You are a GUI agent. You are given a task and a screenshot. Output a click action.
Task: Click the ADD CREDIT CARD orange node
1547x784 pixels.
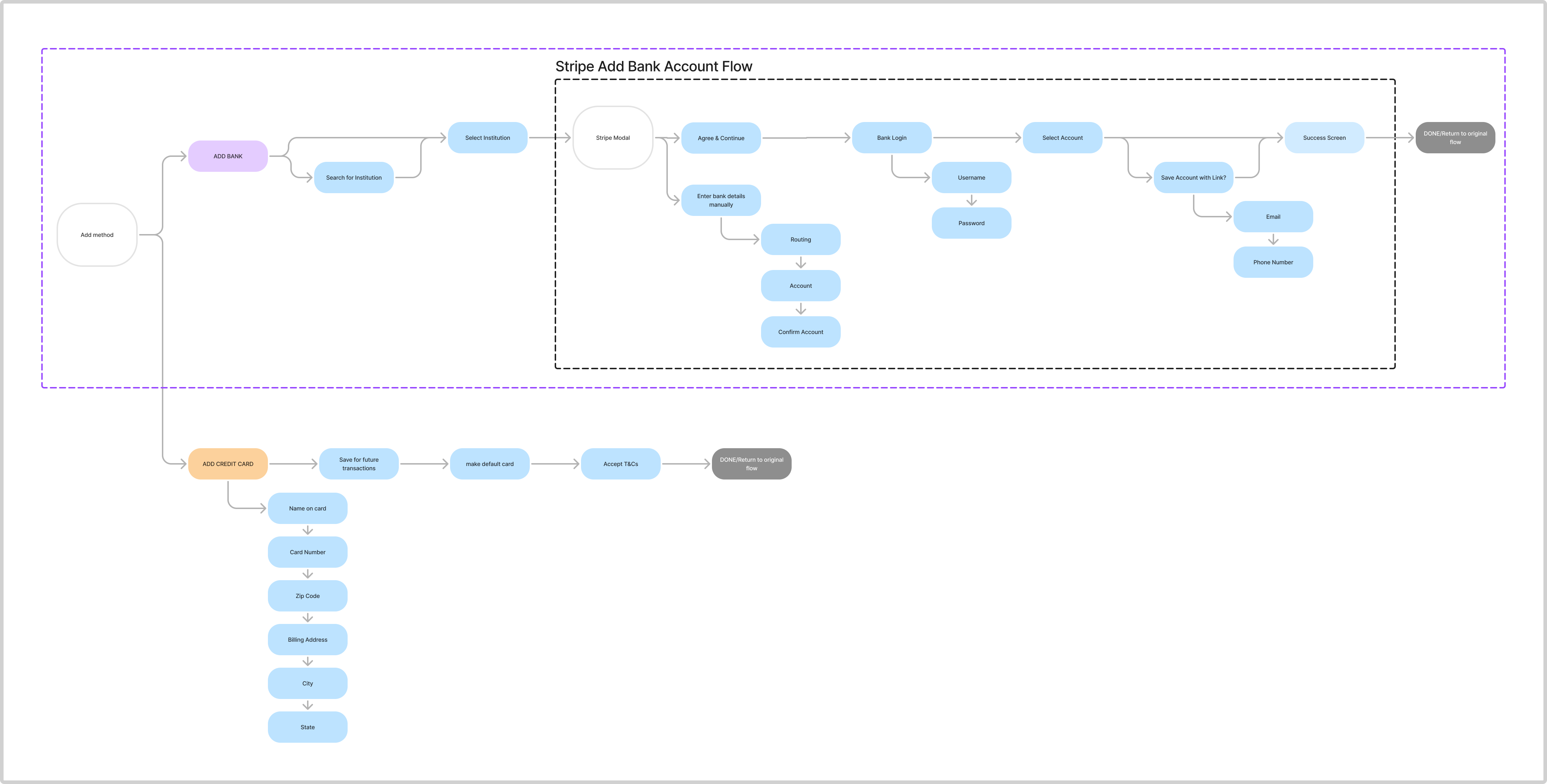tap(228, 464)
